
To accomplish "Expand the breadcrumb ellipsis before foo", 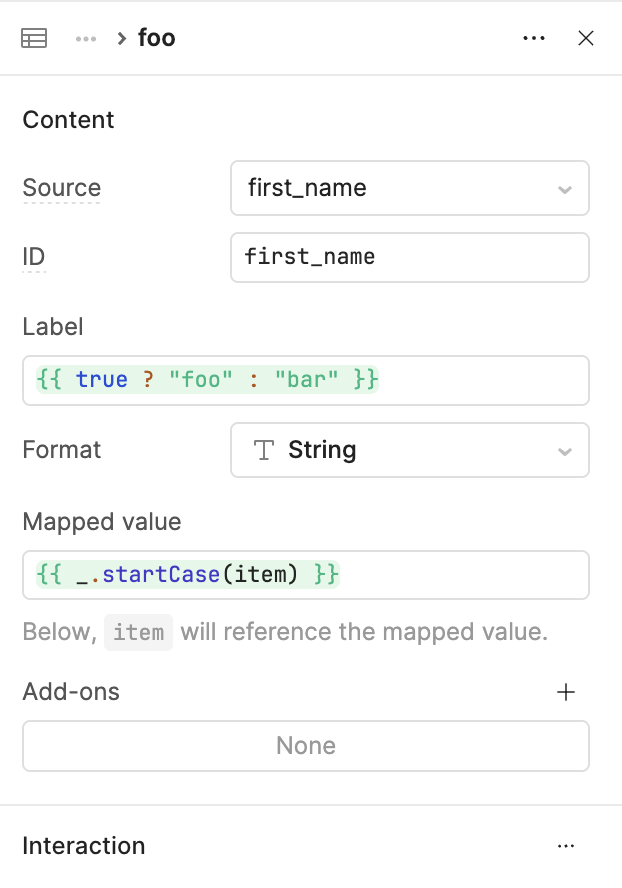I will (x=86, y=39).
